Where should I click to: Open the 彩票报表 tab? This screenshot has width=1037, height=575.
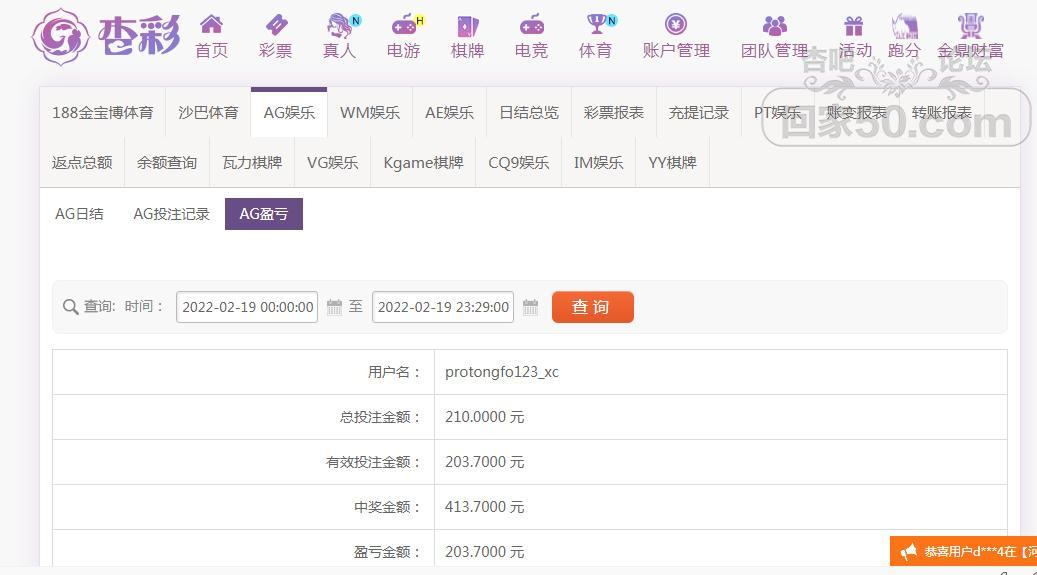tap(613, 112)
